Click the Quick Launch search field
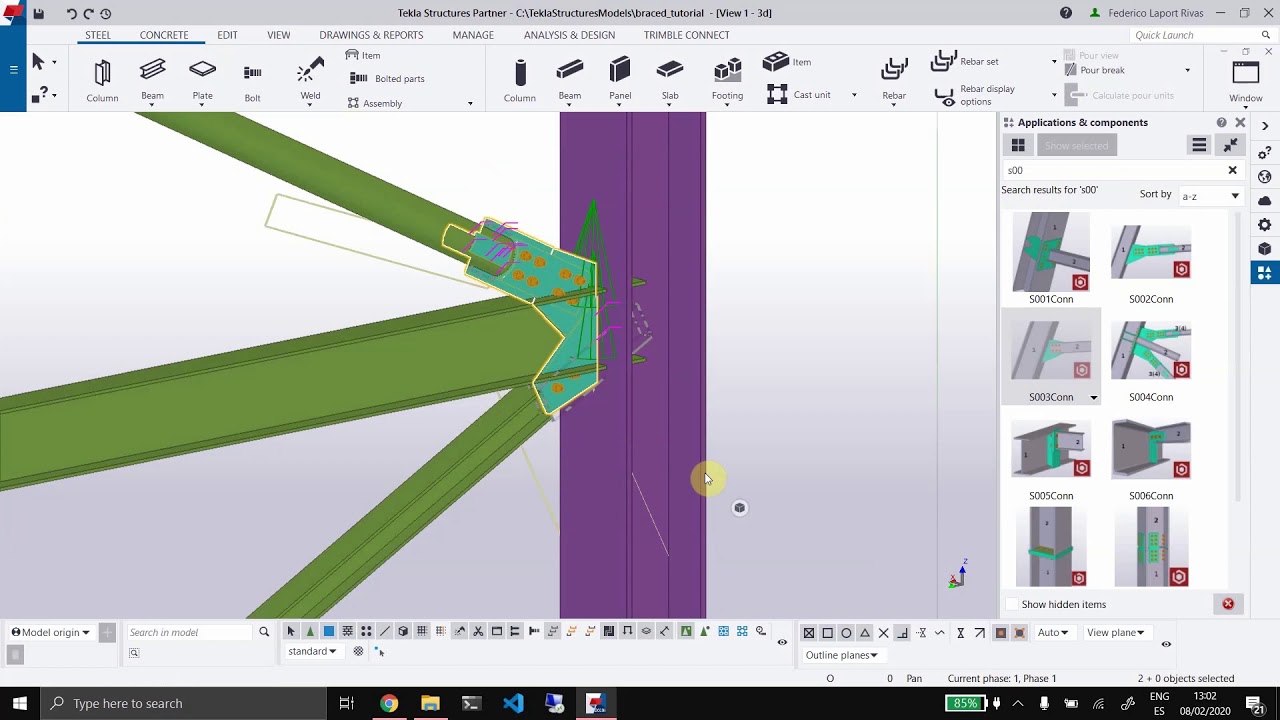The height and width of the screenshot is (720, 1280). [1195, 35]
